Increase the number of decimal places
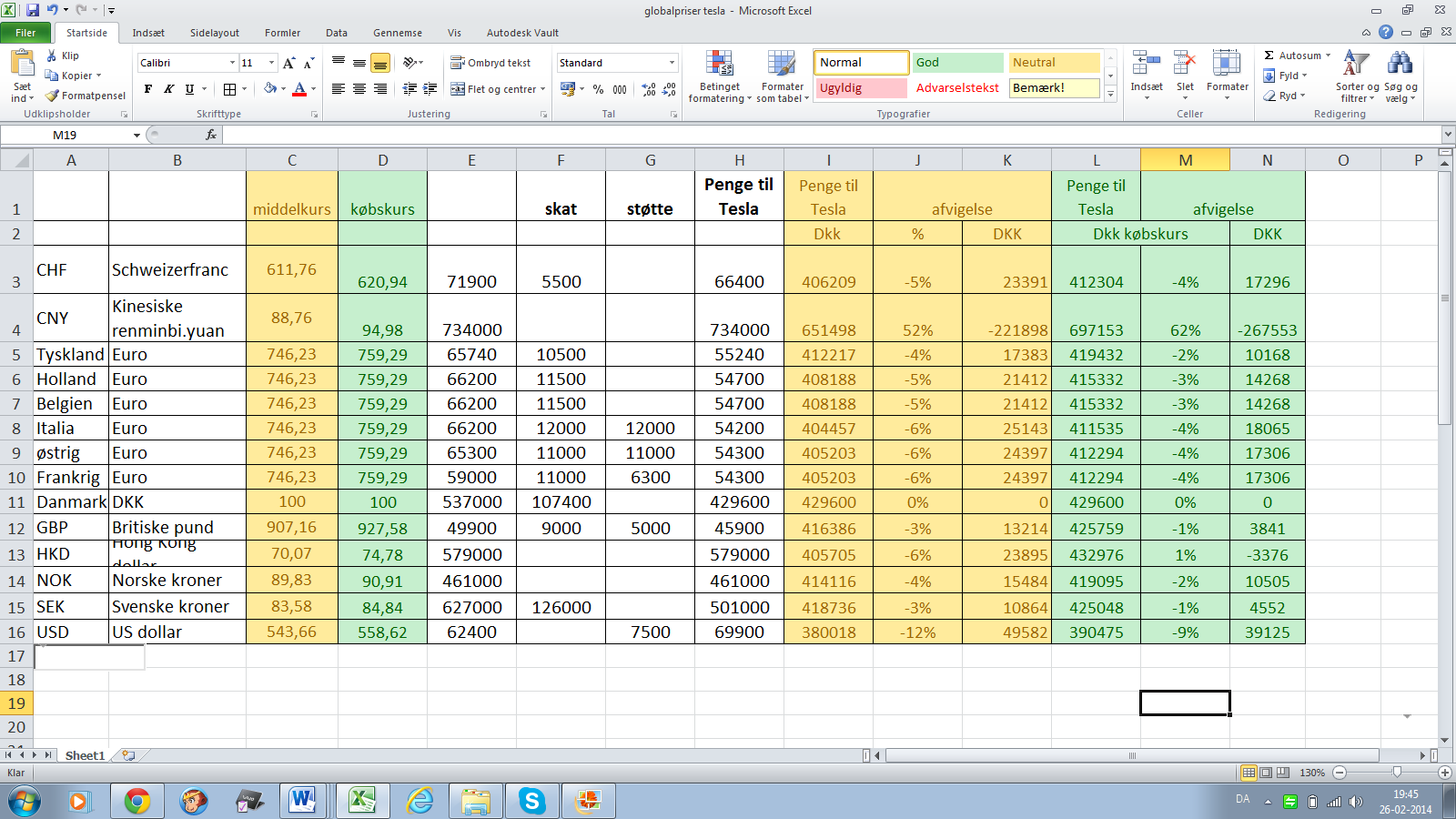 point(649,89)
